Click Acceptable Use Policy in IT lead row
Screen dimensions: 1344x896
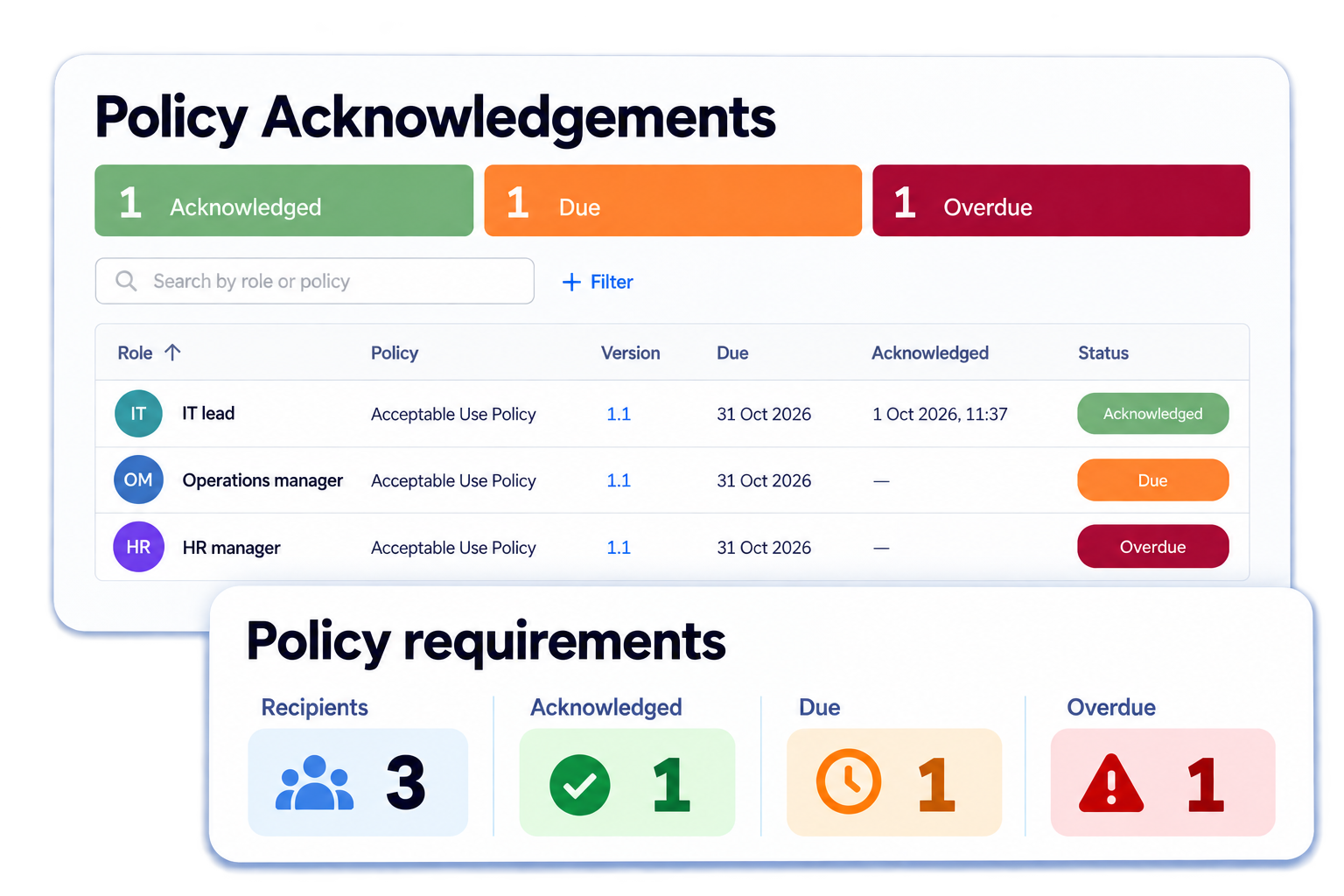click(453, 414)
